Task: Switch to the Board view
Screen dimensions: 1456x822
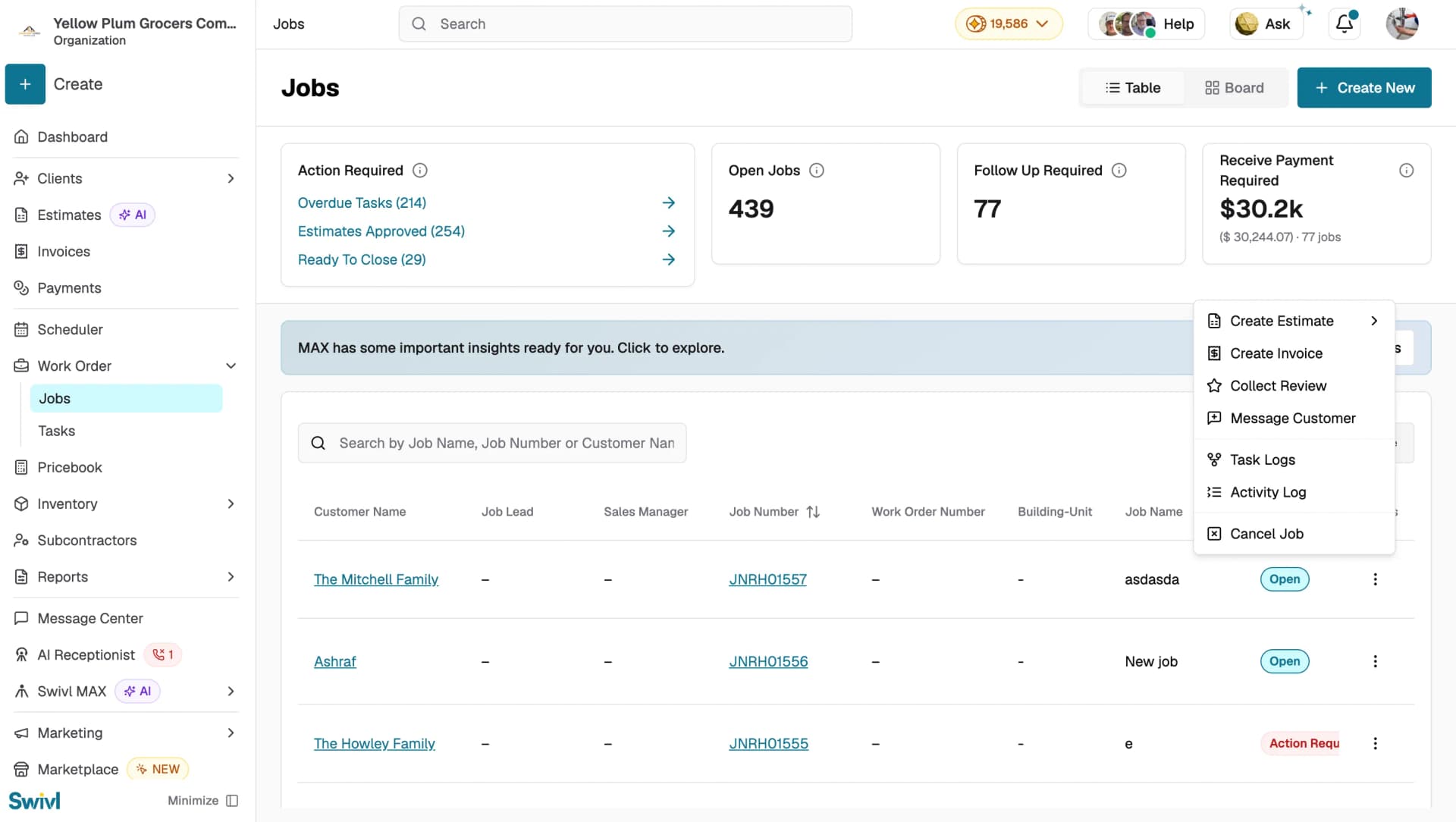Action: click(1235, 88)
